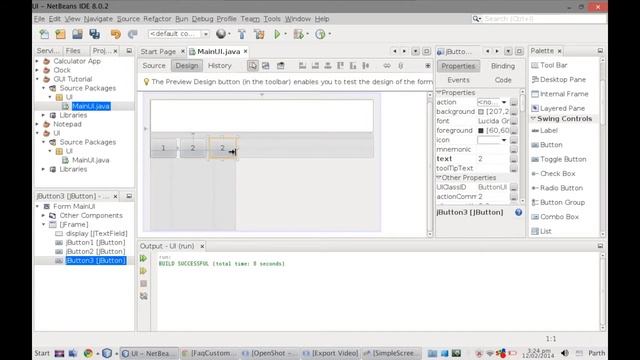This screenshot has width=640, height=360.
Task: Open the File menu
Action: coord(39,19)
